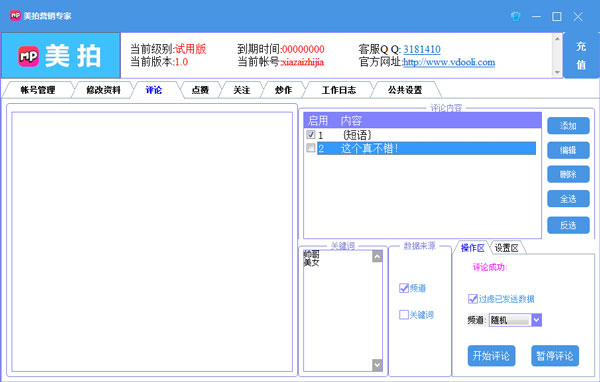Click info header scroll down arrow
The width and height of the screenshot is (600, 382).
tap(557, 72)
